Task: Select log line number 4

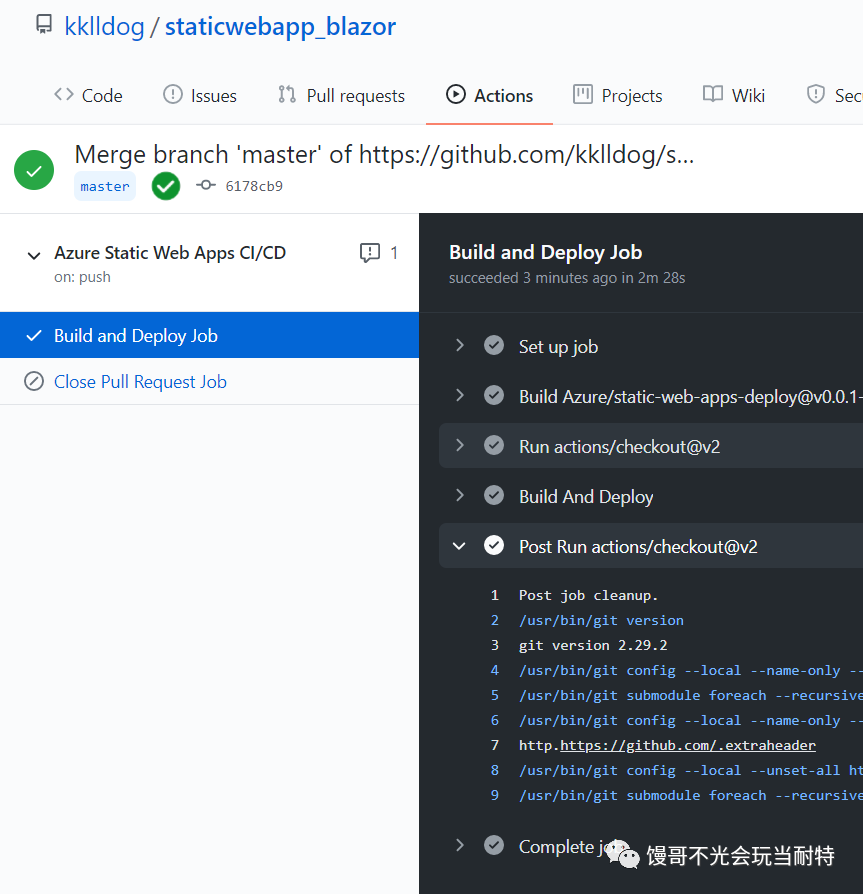Action: click(495, 670)
